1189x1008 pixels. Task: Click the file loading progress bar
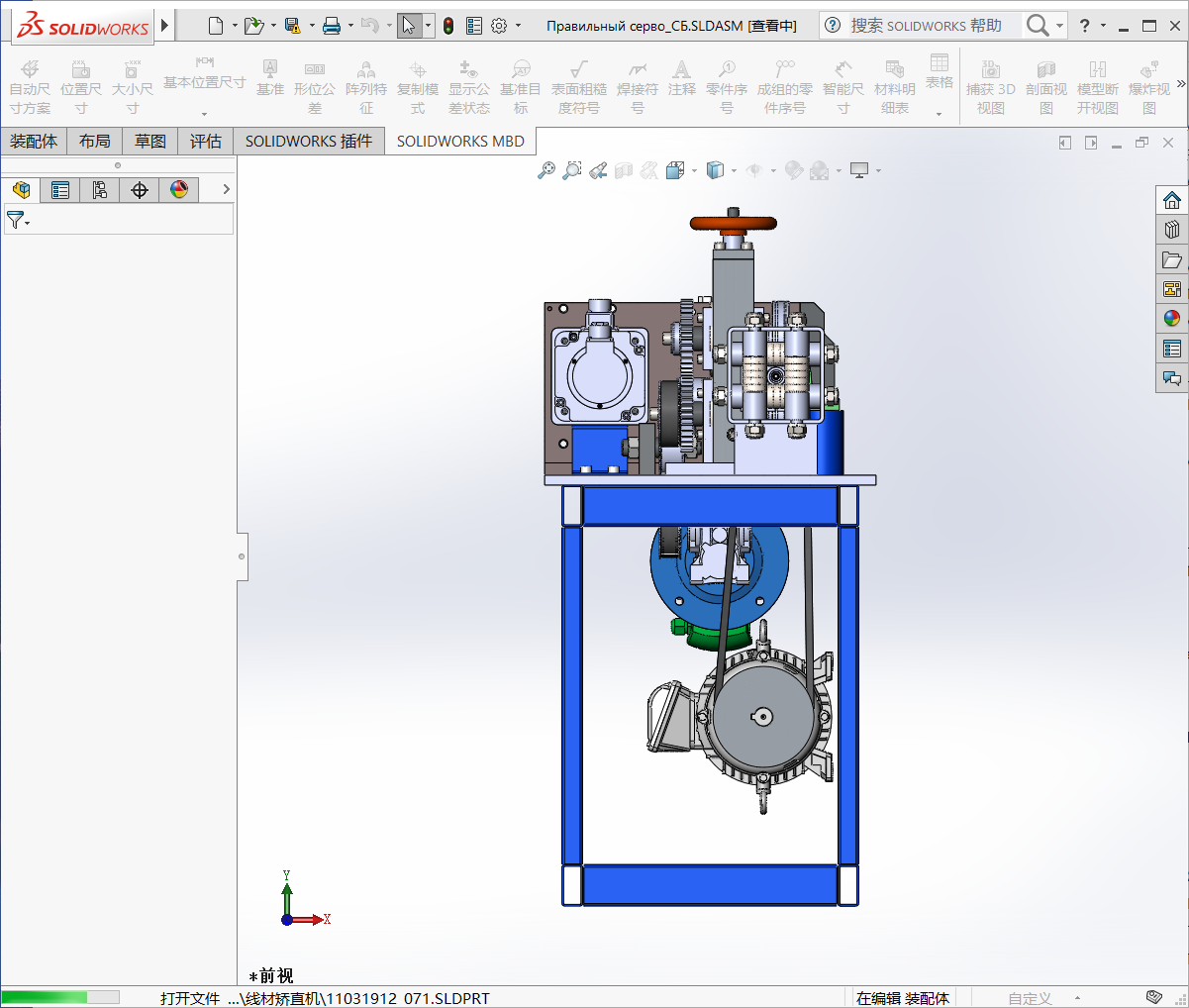[x=60, y=997]
